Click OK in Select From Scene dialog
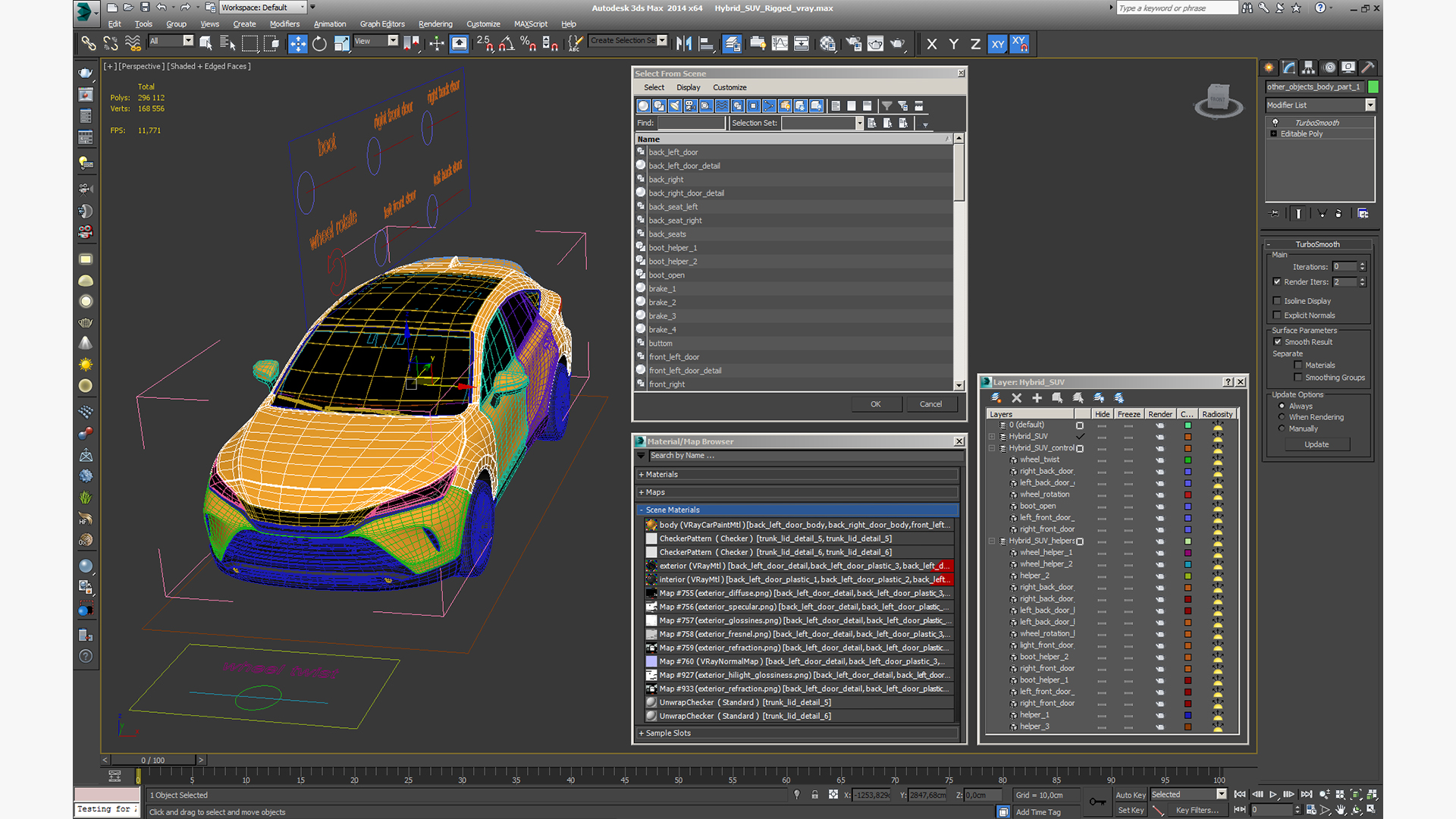1456x819 pixels. (875, 404)
